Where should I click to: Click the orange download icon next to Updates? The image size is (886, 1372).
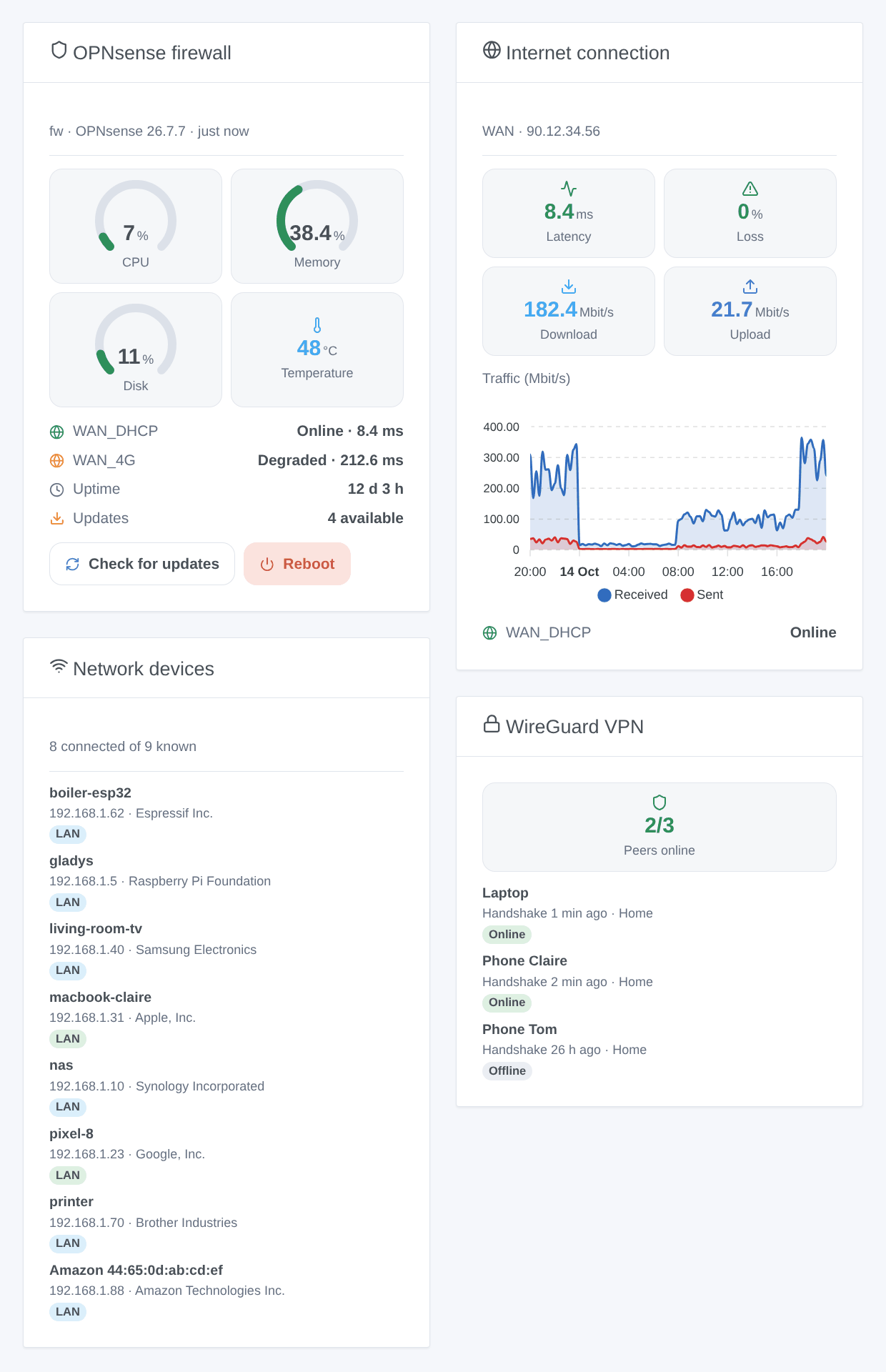coord(57,519)
